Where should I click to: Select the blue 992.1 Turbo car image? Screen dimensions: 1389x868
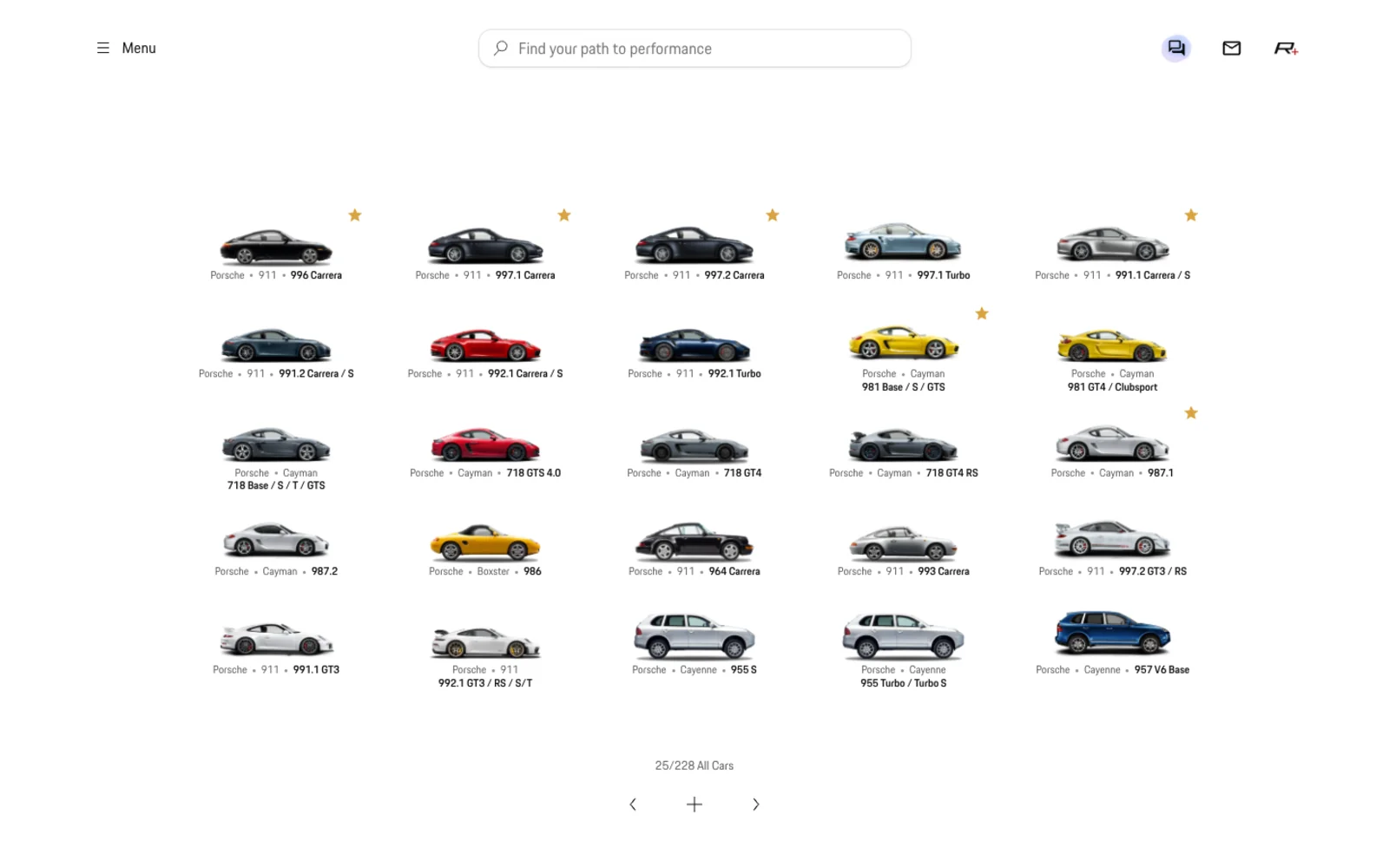(694, 345)
